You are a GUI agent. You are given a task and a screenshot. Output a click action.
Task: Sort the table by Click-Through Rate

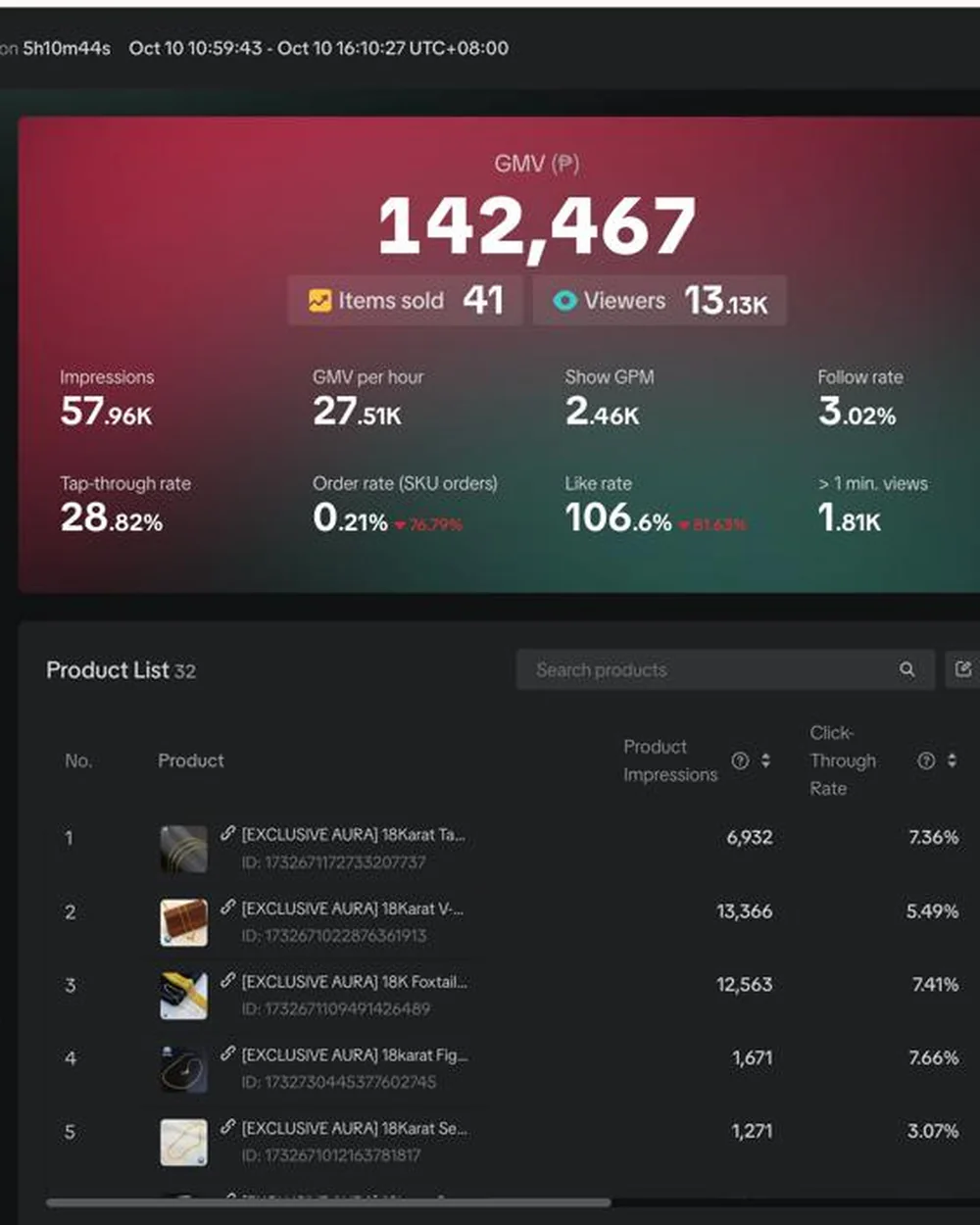pyautogui.click(x=951, y=760)
